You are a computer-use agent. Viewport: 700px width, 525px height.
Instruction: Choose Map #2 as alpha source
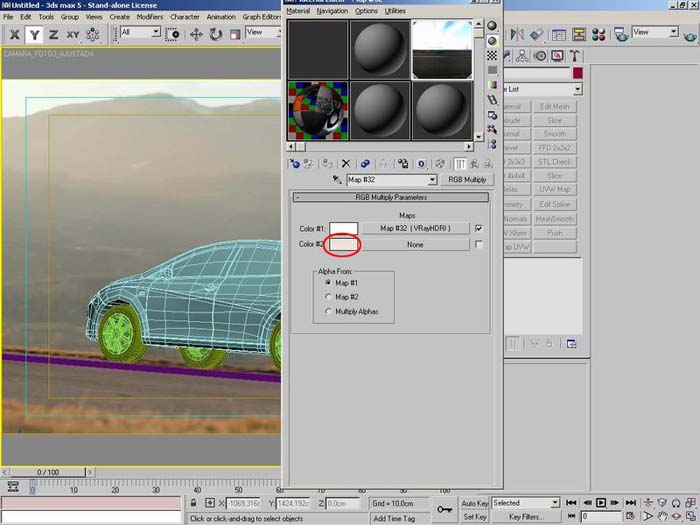[329, 297]
